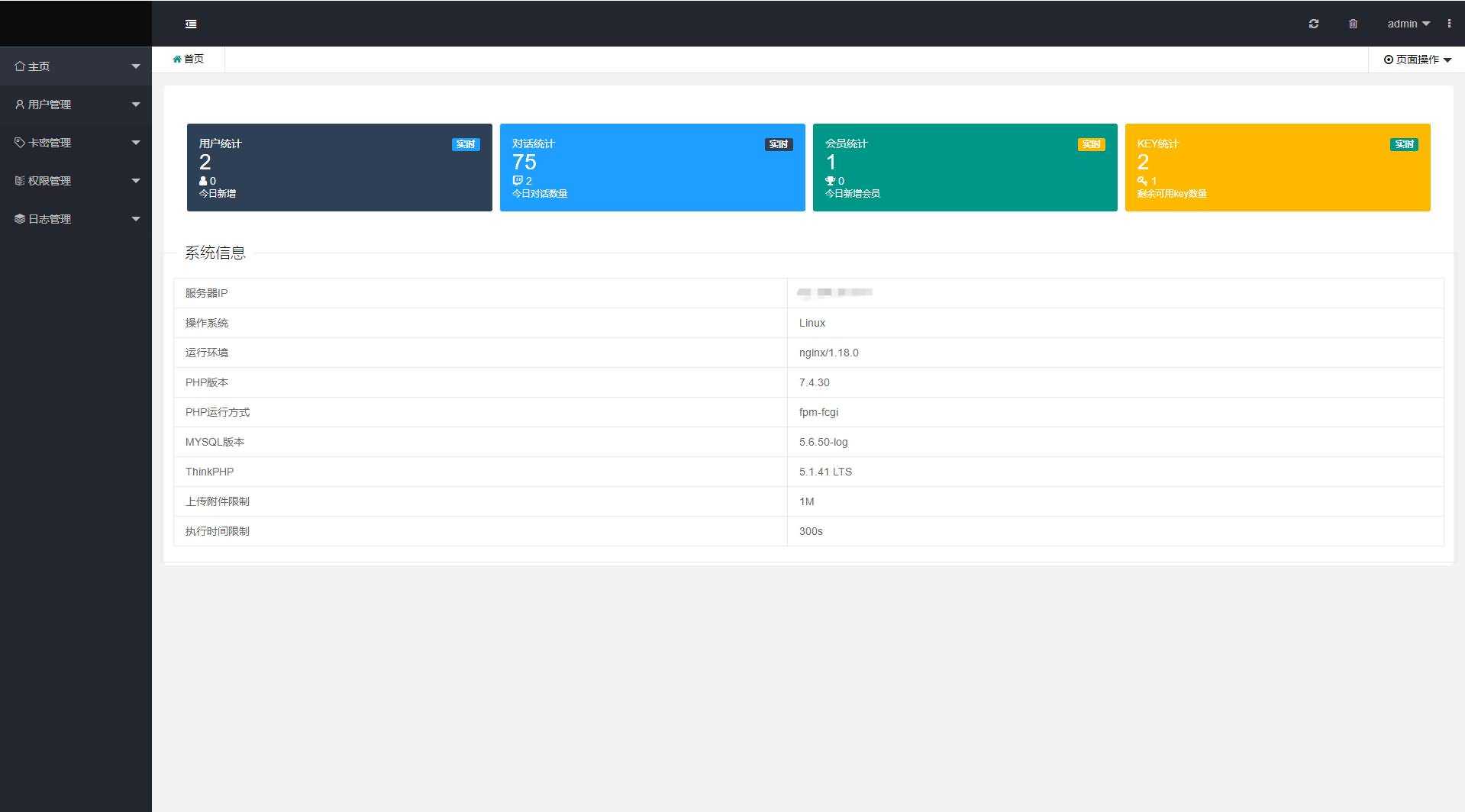The image size is (1465, 812).
Task: Click the refresh icon in top bar
Action: click(x=1313, y=24)
